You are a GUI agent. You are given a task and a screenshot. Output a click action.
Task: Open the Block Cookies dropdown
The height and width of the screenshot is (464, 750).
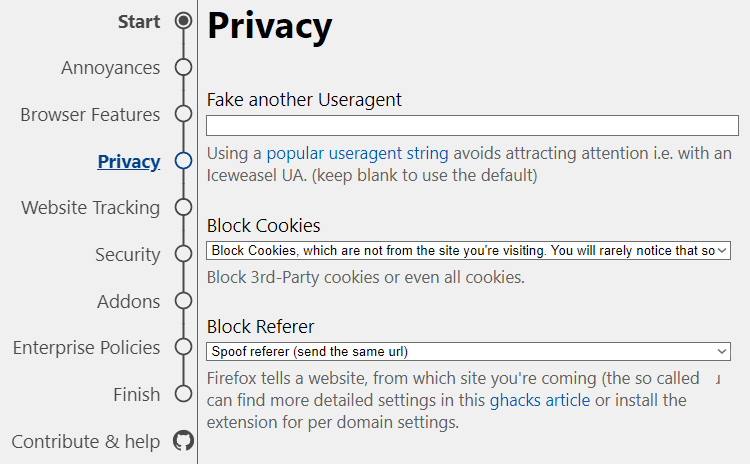pyautogui.click(x=468, y=251)
